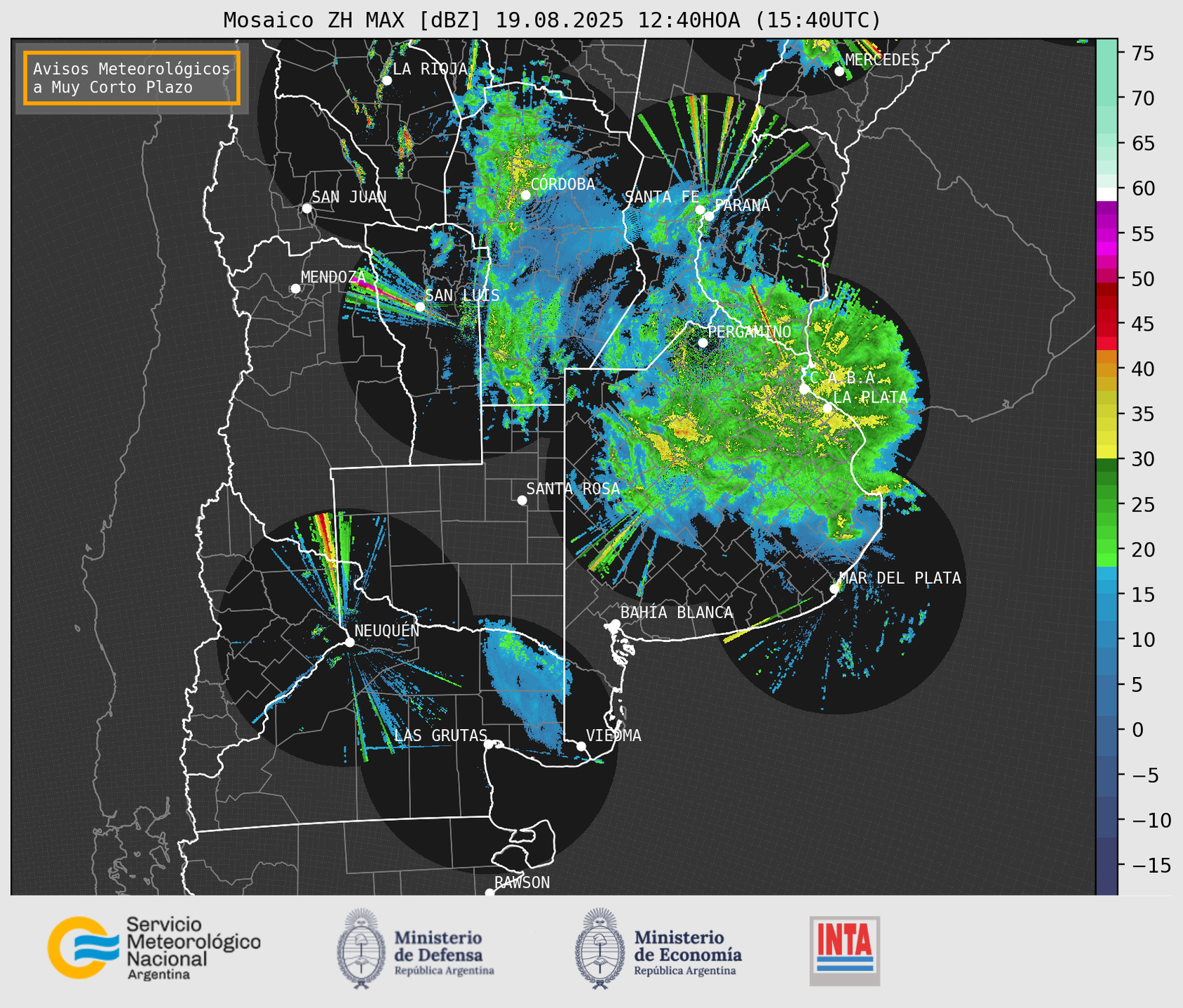The image size is (1183, 1008).
Task: Click the Servicio Meteorológico Nacional logo
Action: [154, 948]
